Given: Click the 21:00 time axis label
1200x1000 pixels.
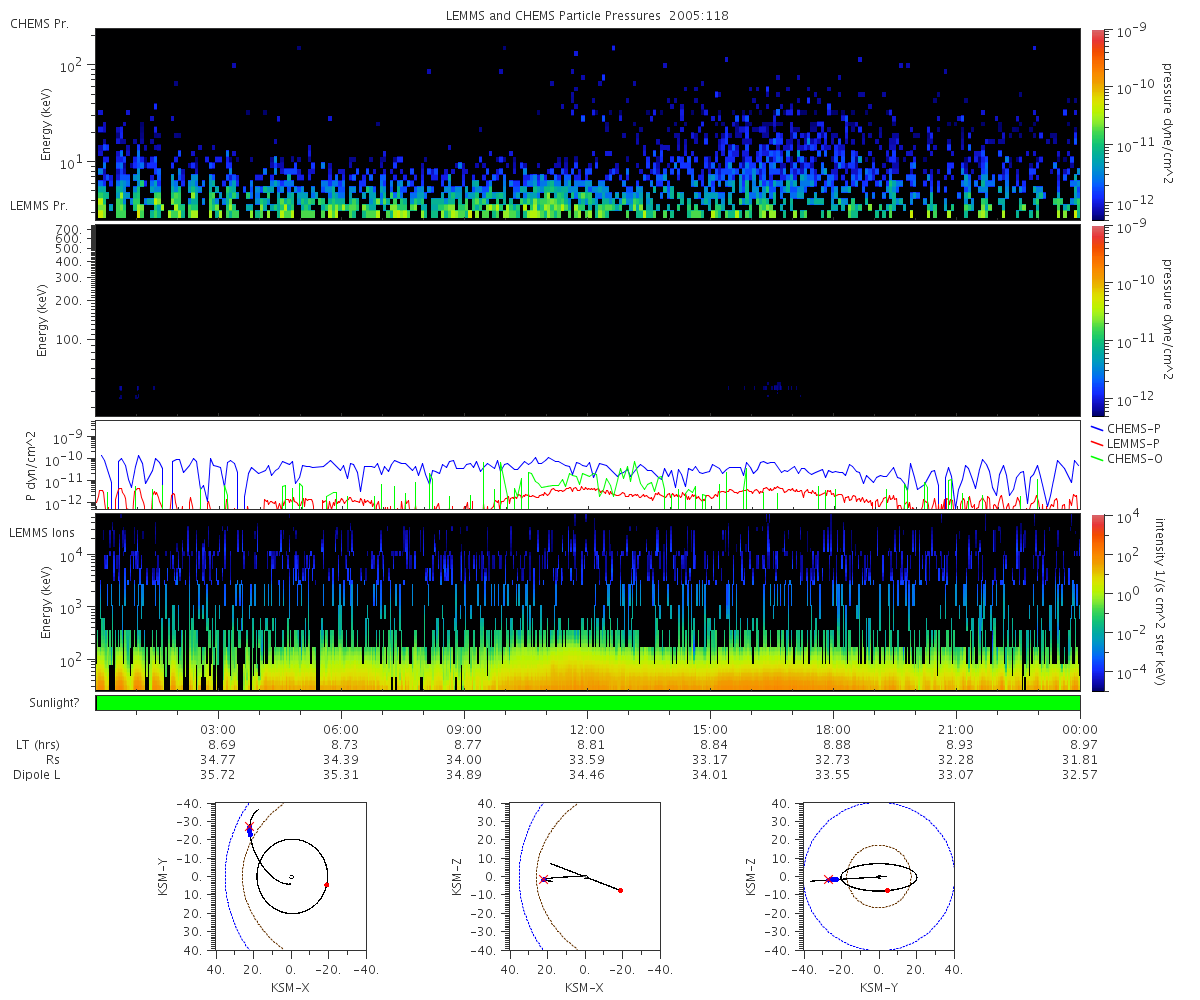Looking at the screenshot, I should pos(957,730).
